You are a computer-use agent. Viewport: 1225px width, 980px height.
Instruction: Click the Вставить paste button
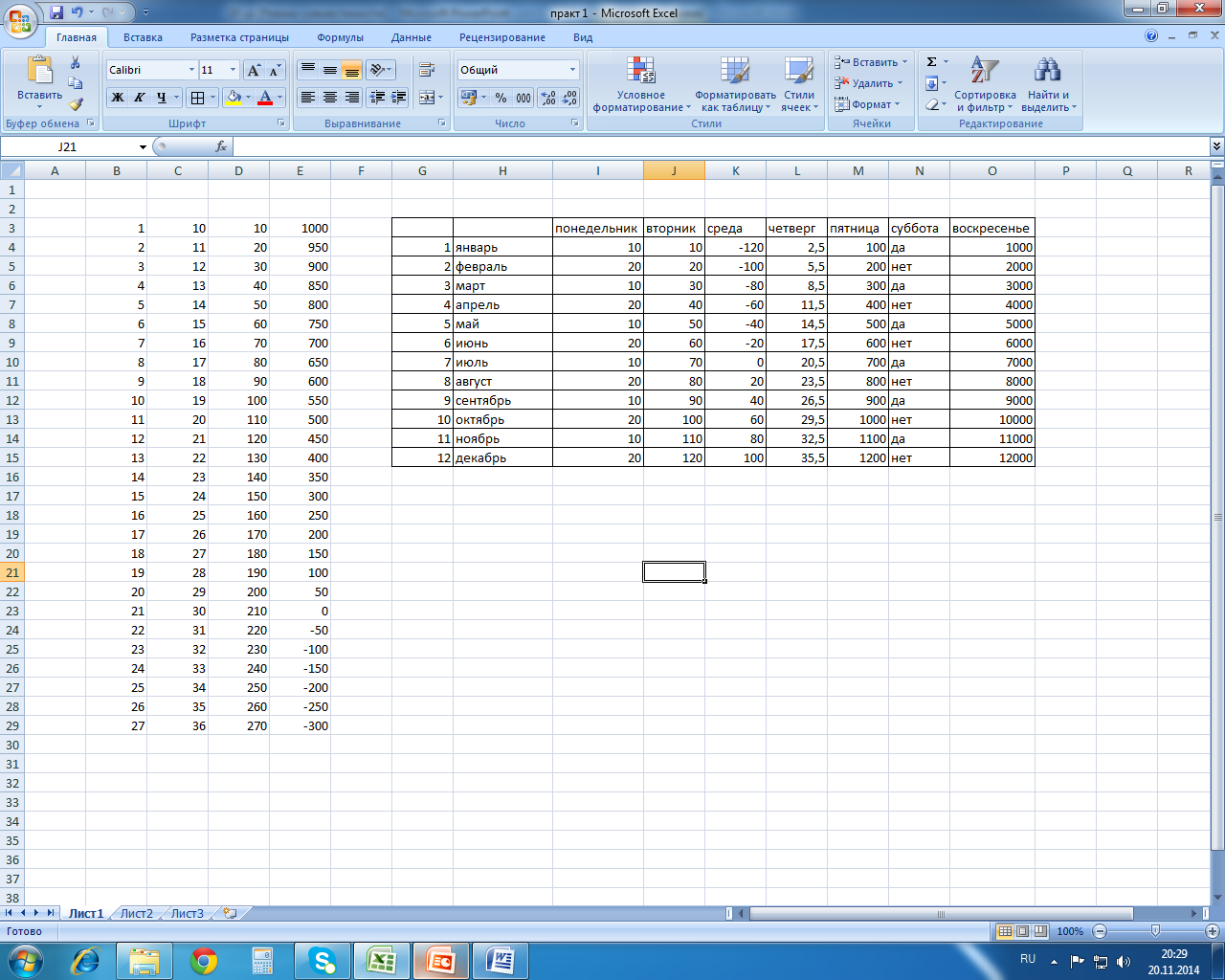coord(39,83)
